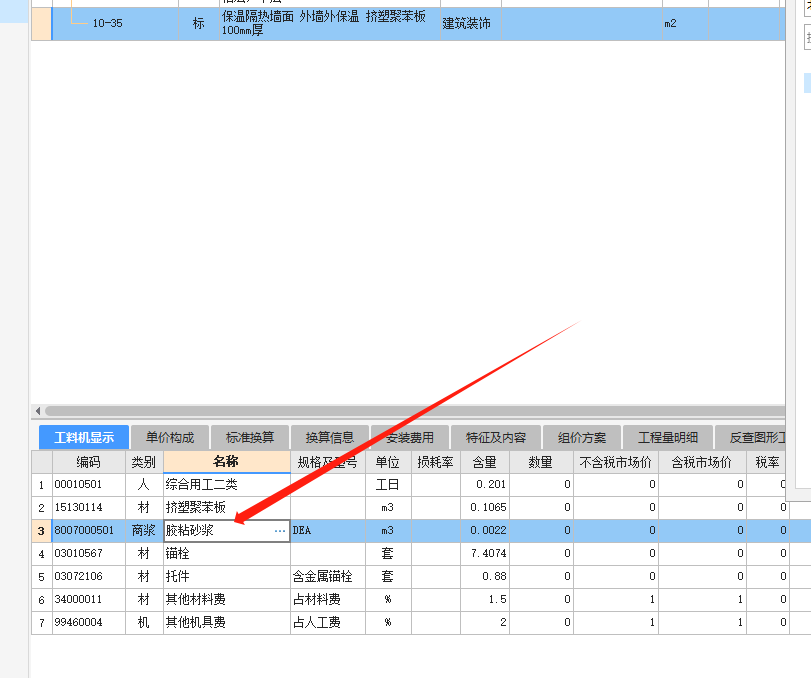Open the 标准换算 tab
This screenshot has height=678, width=811.
click(250, 438)
